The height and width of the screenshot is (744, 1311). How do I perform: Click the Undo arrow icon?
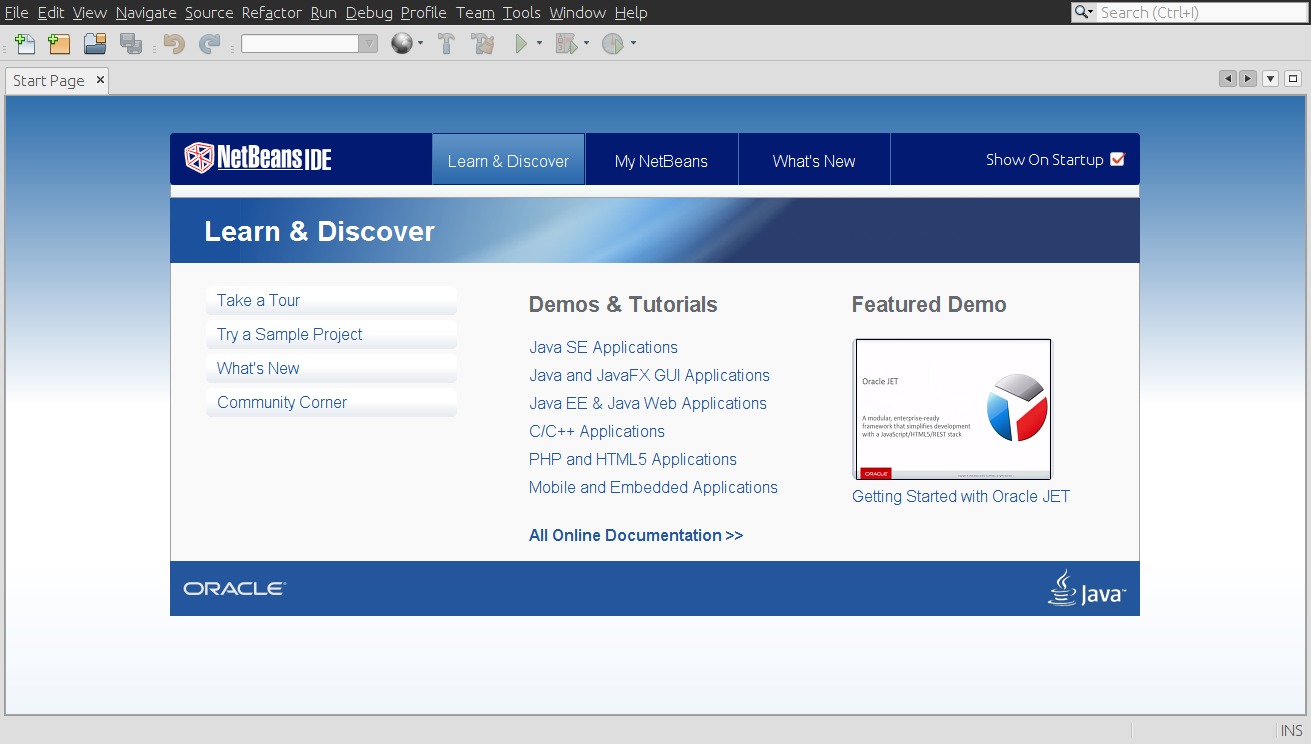click(x=174, y=44)
